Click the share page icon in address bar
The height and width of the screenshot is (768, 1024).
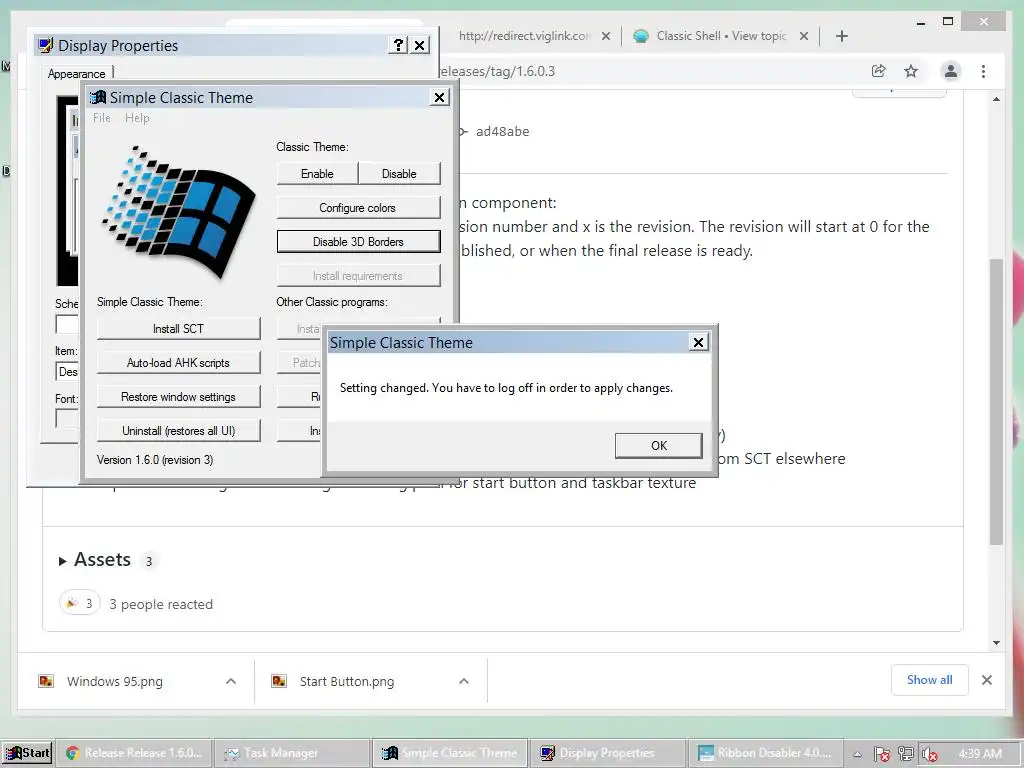click(x=879, y=71)
